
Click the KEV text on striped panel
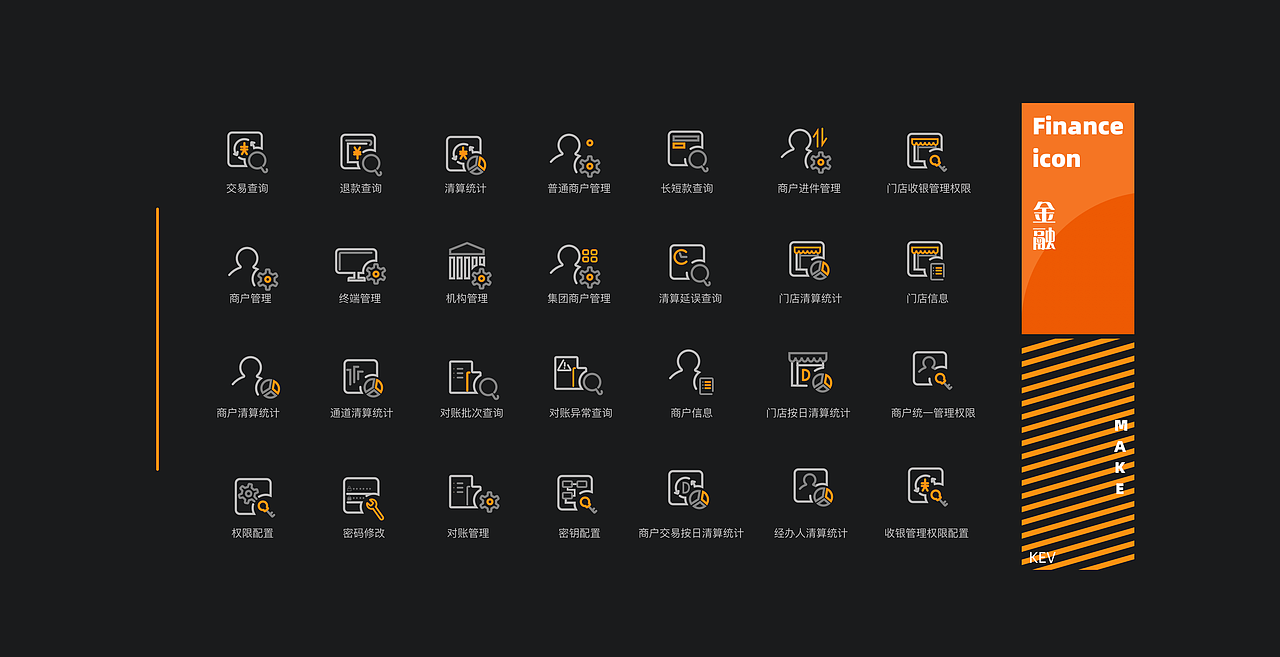pyautogui.click(x=1042, y=558)
